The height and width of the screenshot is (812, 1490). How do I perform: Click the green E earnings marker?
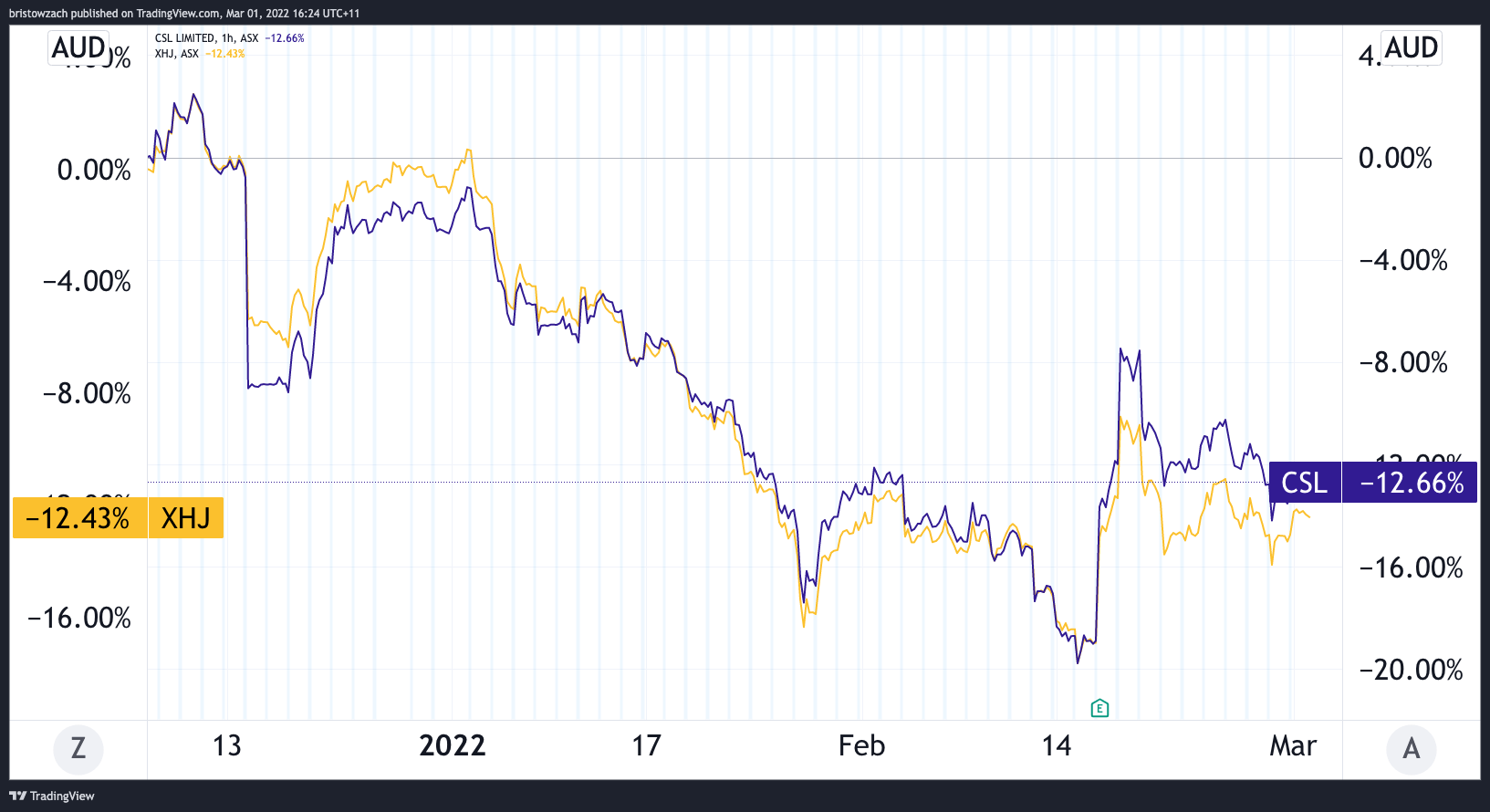1099,708
